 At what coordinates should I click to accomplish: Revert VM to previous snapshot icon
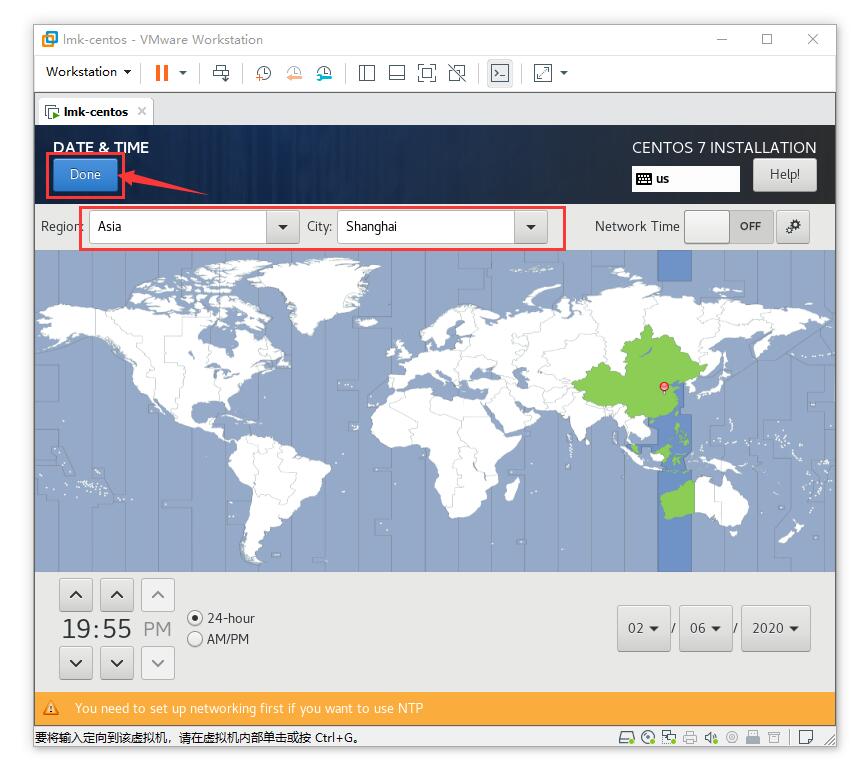(x=294, y=73)
